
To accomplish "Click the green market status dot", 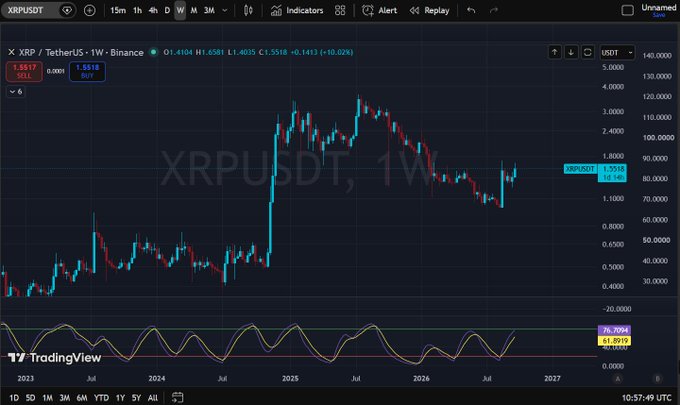I will point(153,52).
